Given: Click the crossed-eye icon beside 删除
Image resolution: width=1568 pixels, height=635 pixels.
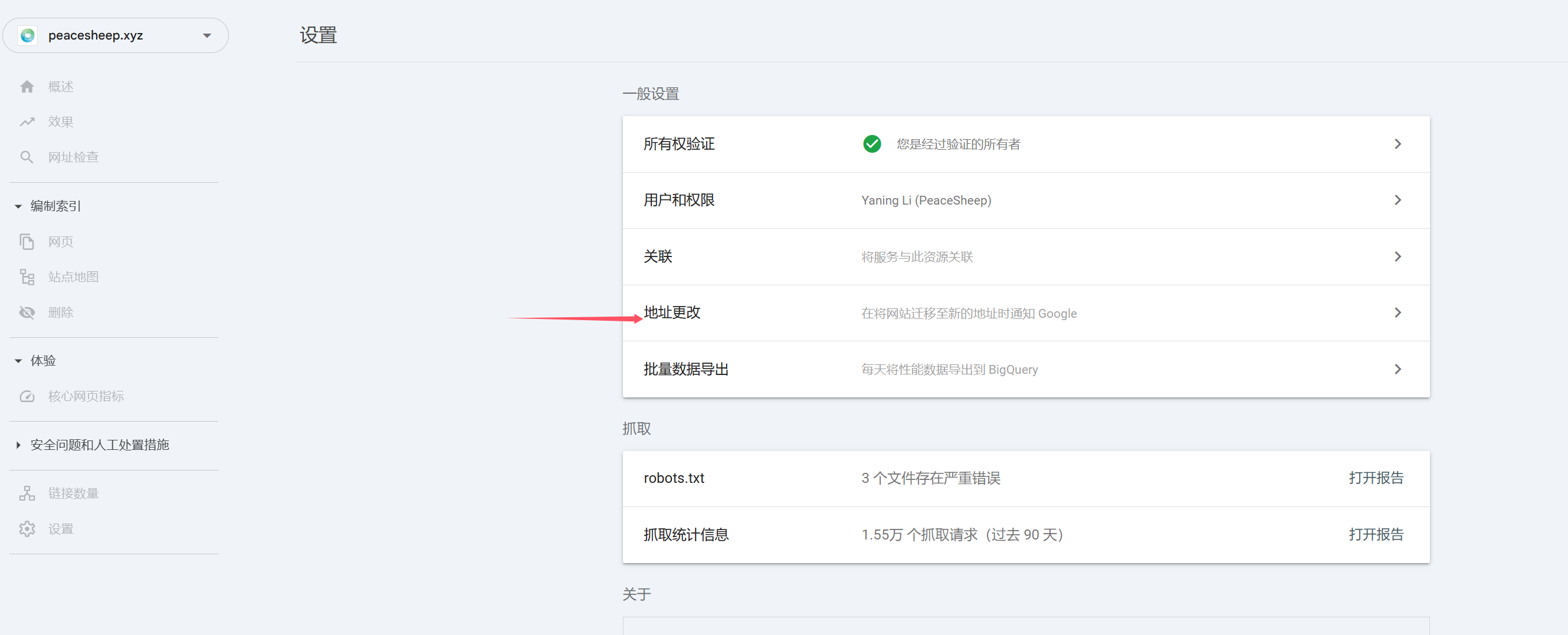Looking at the screenshot, I should pyautogui.click(x=27, y=312).
